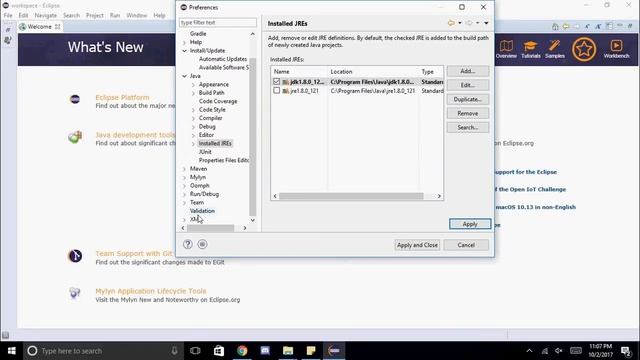Open Chrome from taskbar
640x360 pixels.
pos(242,351)
